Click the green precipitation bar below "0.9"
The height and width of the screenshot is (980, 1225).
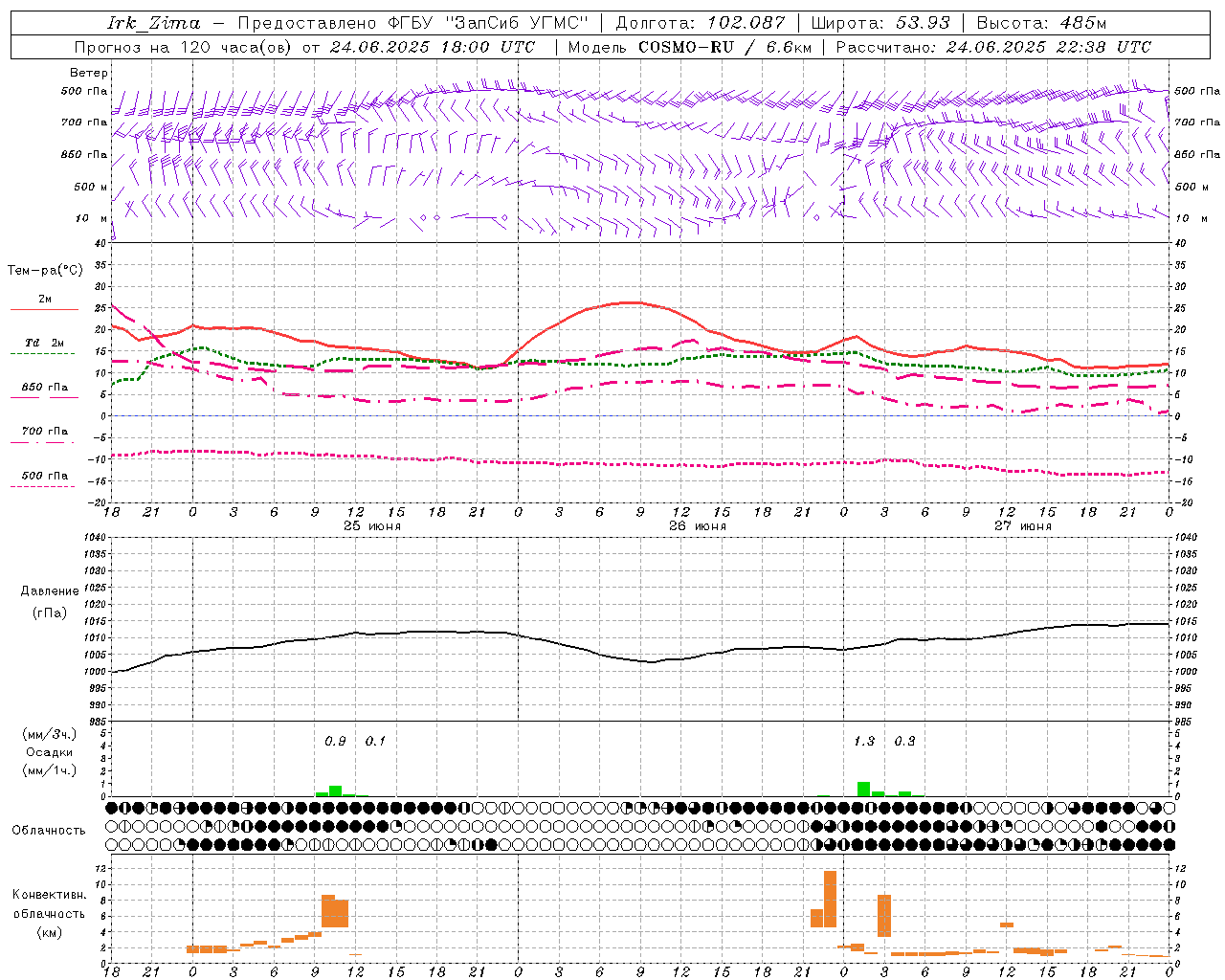tap(335, 791)
